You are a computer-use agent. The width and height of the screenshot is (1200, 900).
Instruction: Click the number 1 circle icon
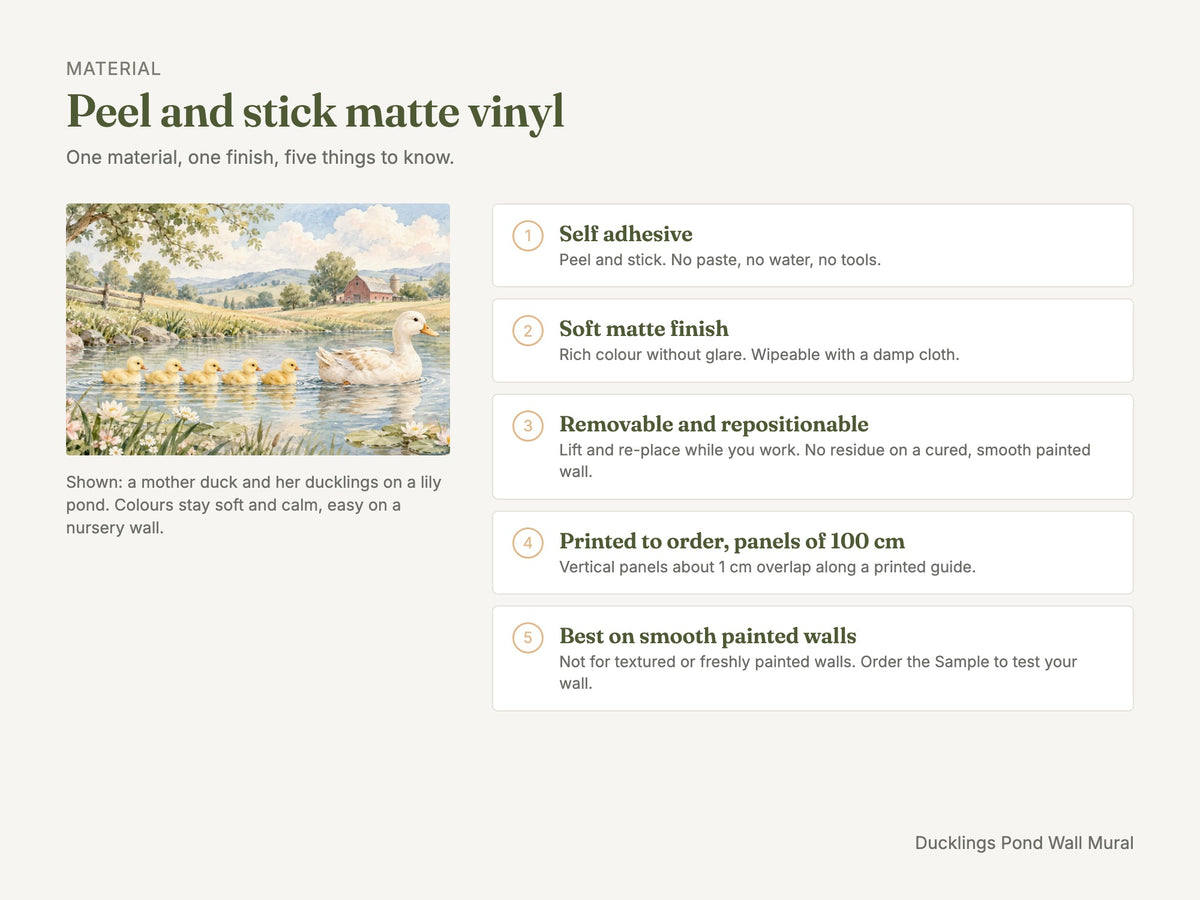pyautogui.click(x=528, y=236)
